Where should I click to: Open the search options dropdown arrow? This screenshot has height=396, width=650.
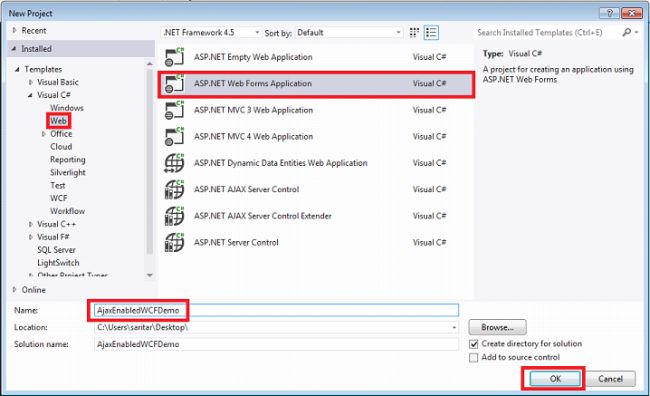click(636, 32)
